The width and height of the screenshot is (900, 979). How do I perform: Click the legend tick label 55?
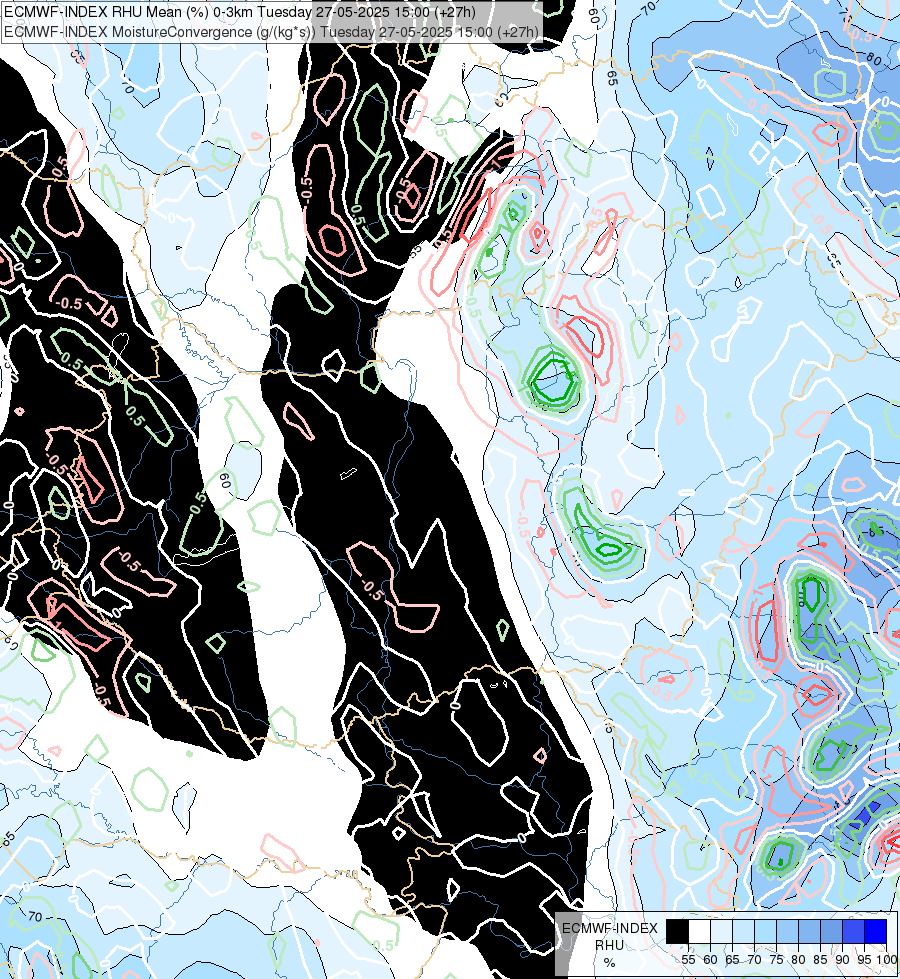coord(688,960)
